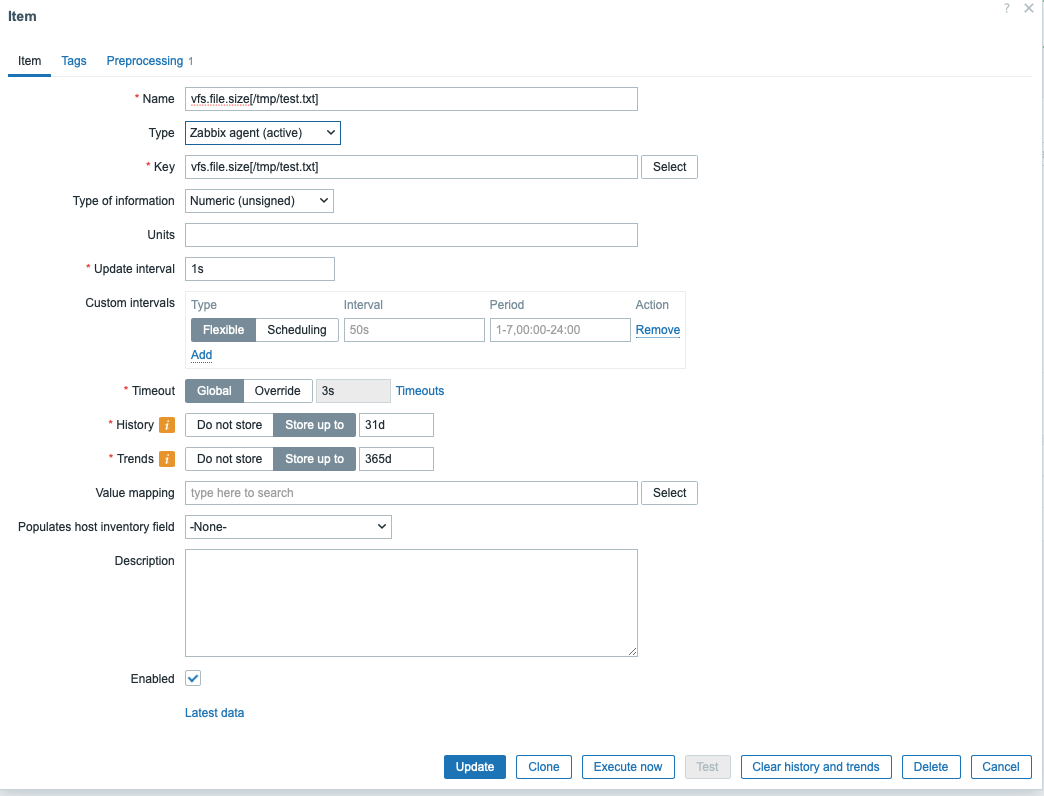Remove the custom interval row
1044x796 pixels.
(x=658, y=330)
